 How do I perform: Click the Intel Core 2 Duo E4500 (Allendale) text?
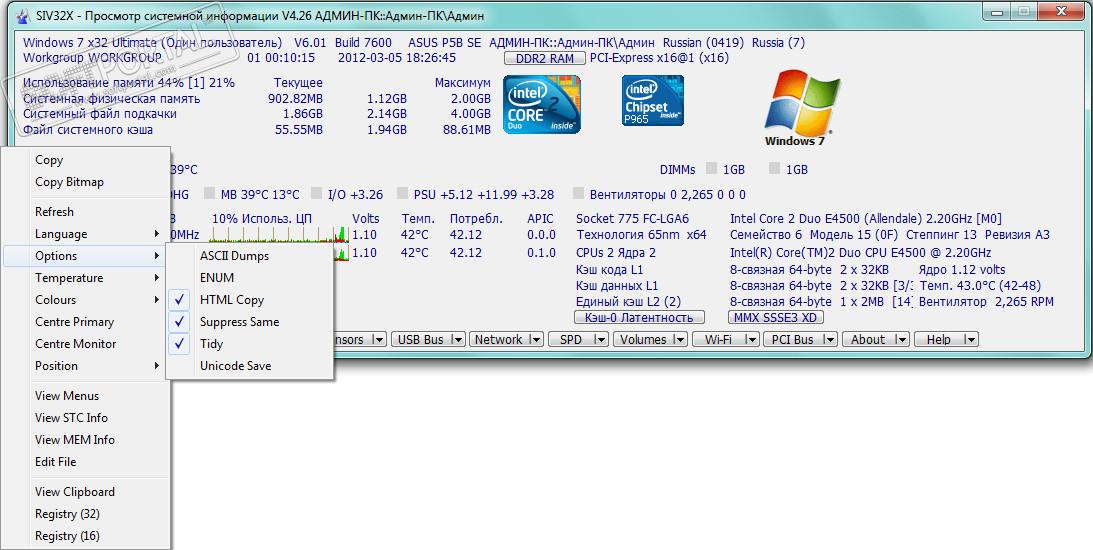(866, 219)
